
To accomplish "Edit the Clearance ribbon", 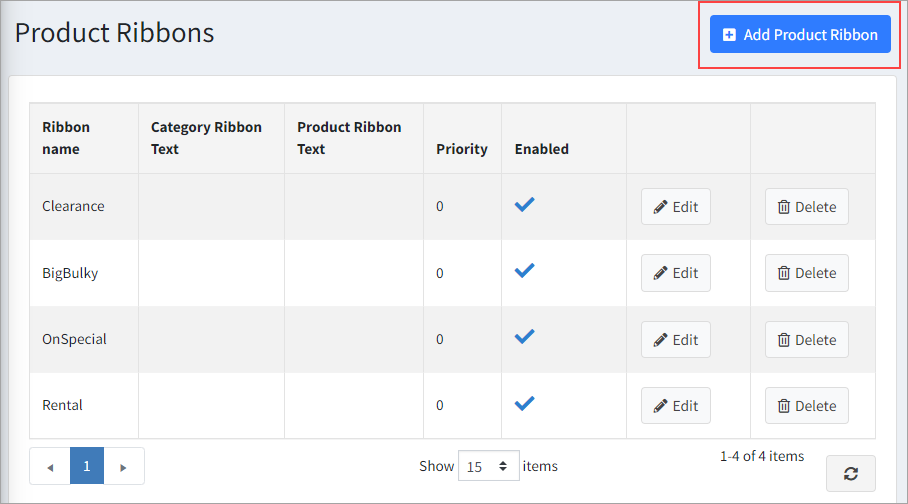I will pyautogui.click(x=675, y=207).
